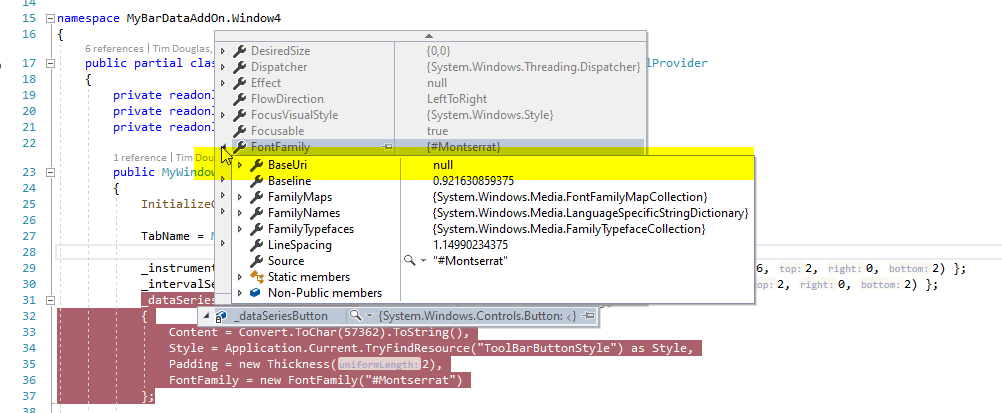Click the FontFamily property wrench icon
The image size is (1002, 413).
point(240,147)
